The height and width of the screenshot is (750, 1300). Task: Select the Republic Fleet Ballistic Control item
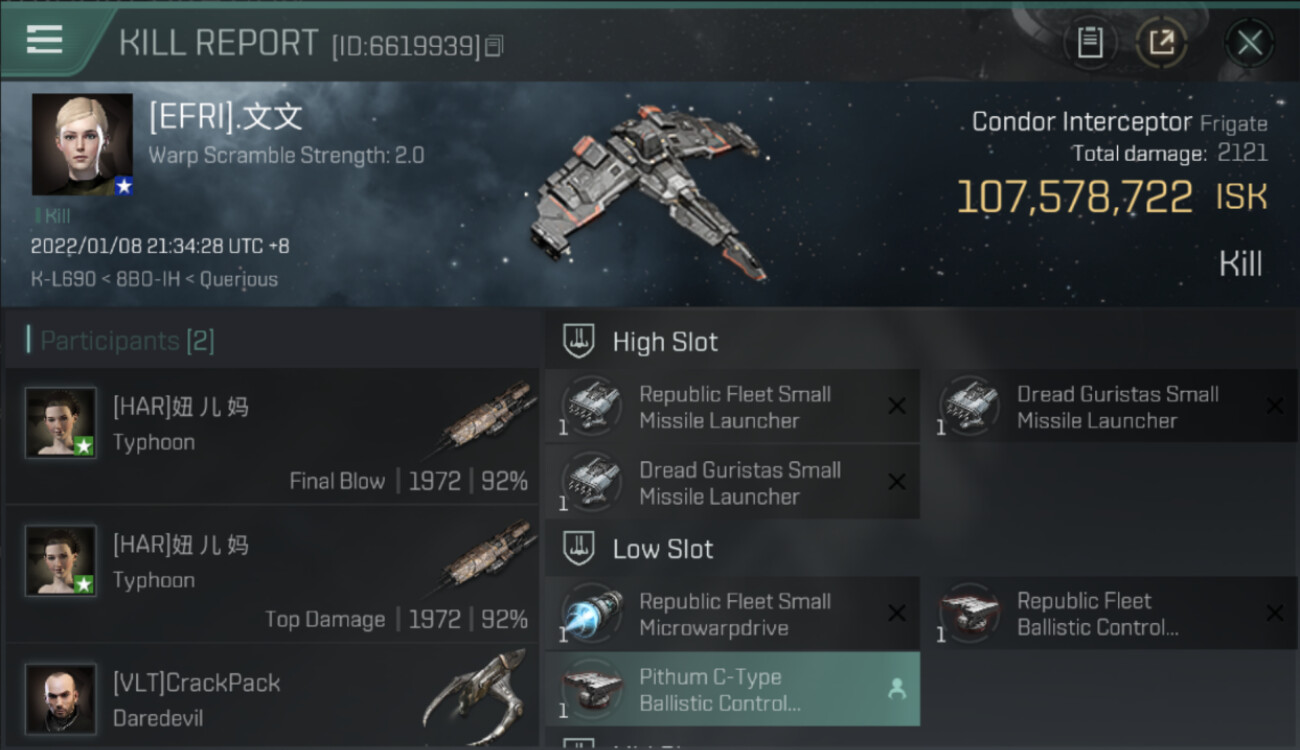click(x=1111, y=614)
